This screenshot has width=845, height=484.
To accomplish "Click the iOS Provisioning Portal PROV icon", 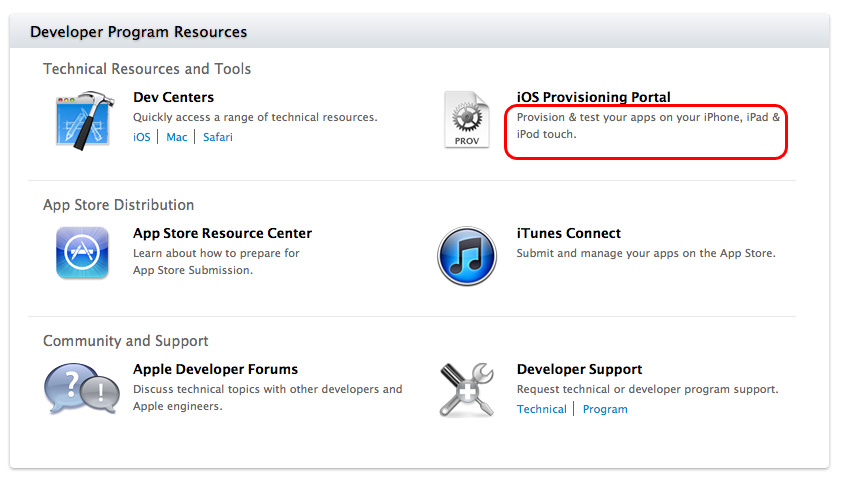I will point(467,120).
